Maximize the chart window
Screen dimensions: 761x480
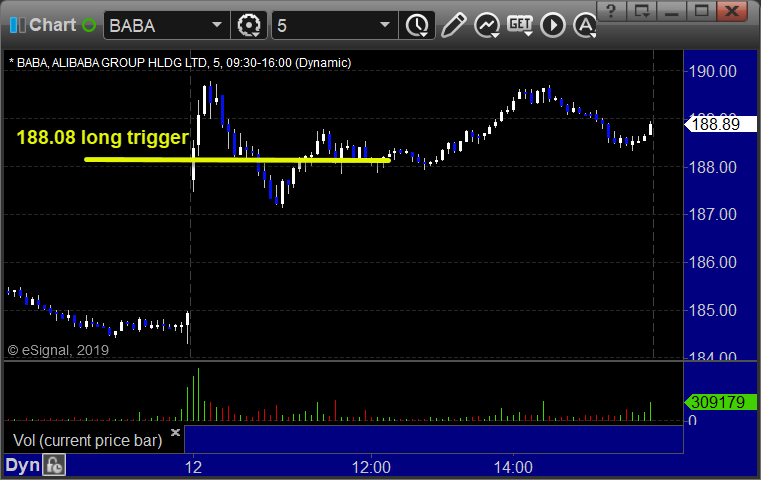point(701,11)
